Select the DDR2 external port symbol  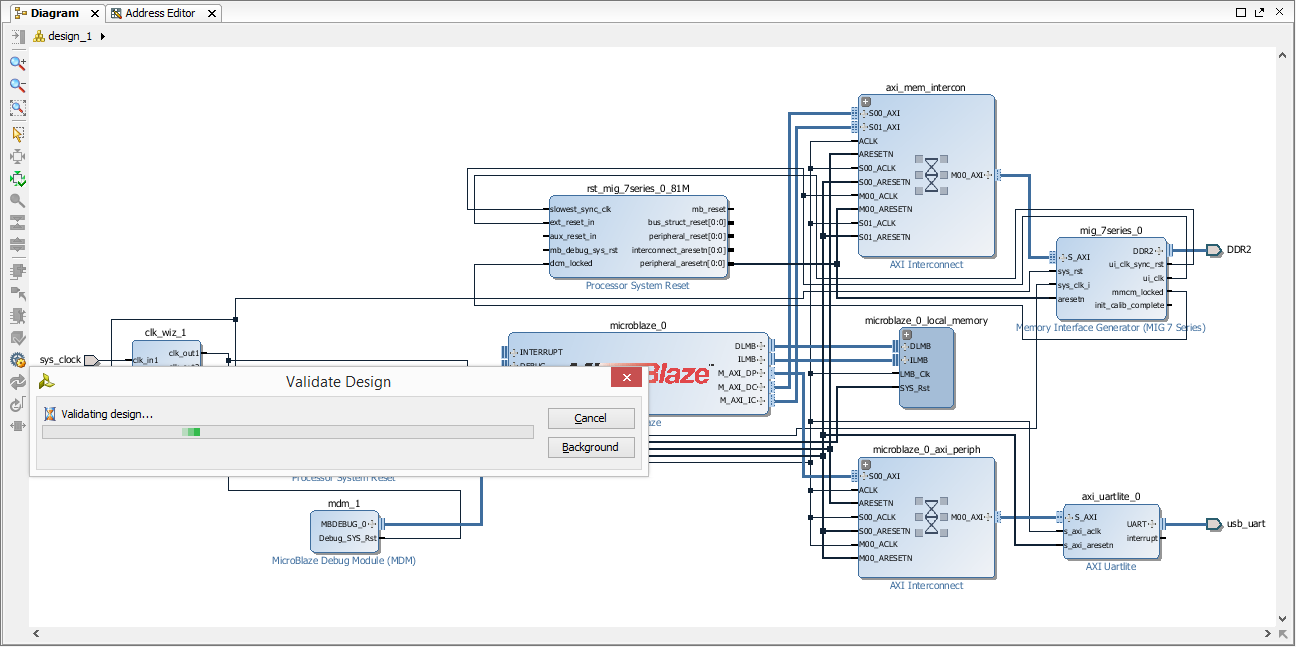pyautogui.click(x=1214, y=249)
